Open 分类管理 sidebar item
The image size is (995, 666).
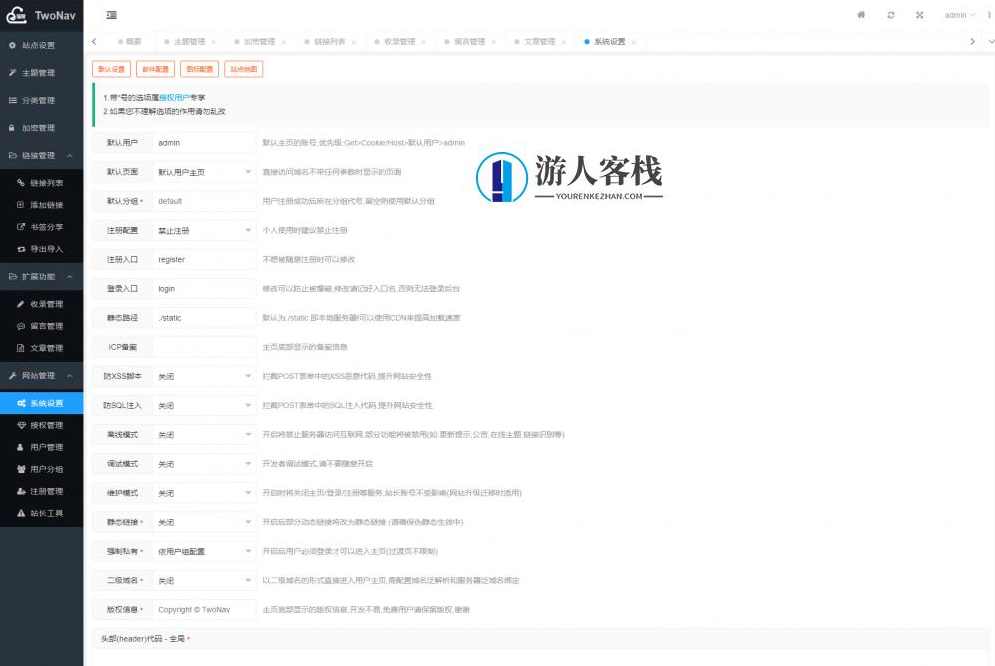[41, 100]
